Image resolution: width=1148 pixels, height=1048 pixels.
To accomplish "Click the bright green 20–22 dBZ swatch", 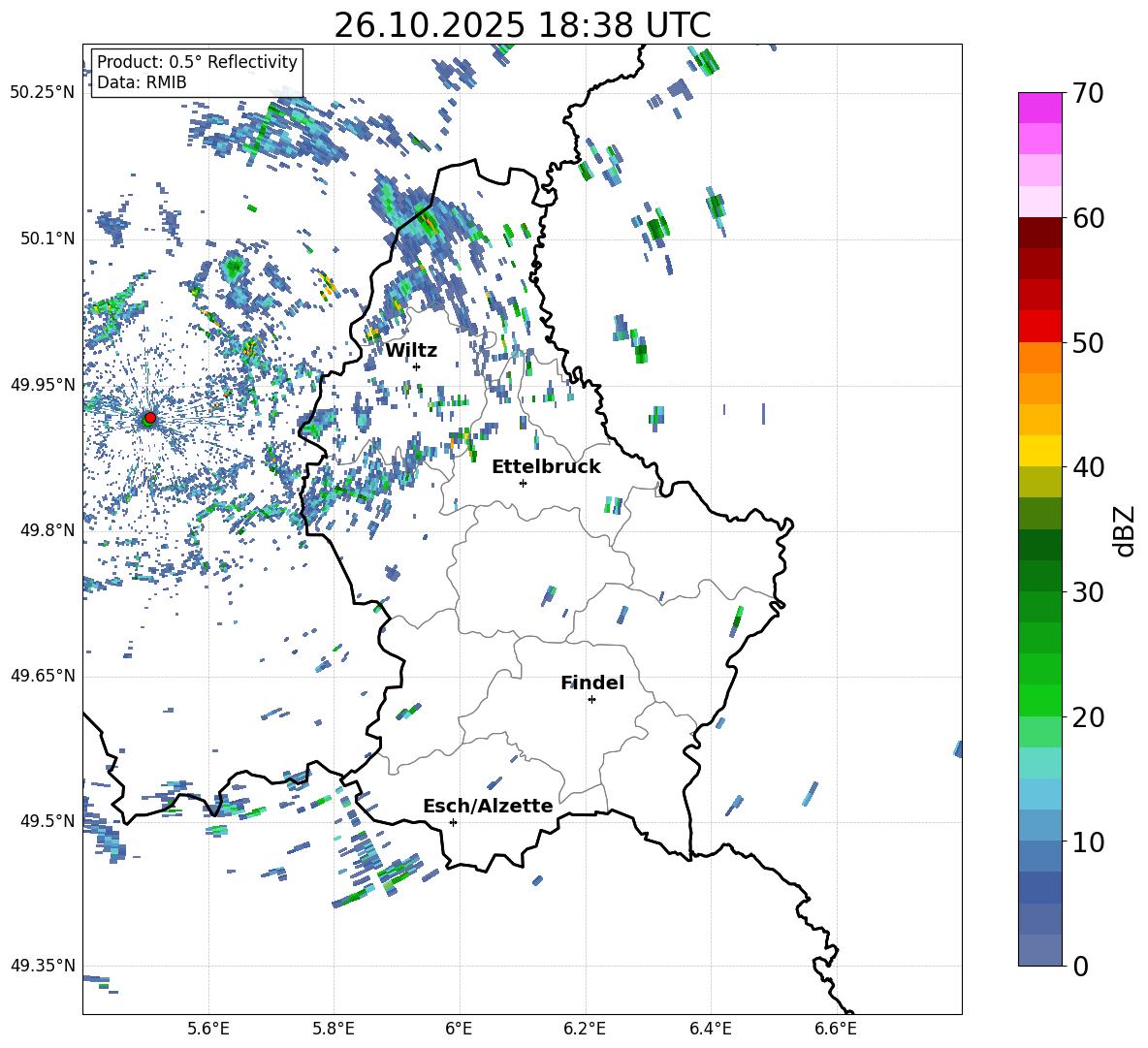I will coord(1040,700).
